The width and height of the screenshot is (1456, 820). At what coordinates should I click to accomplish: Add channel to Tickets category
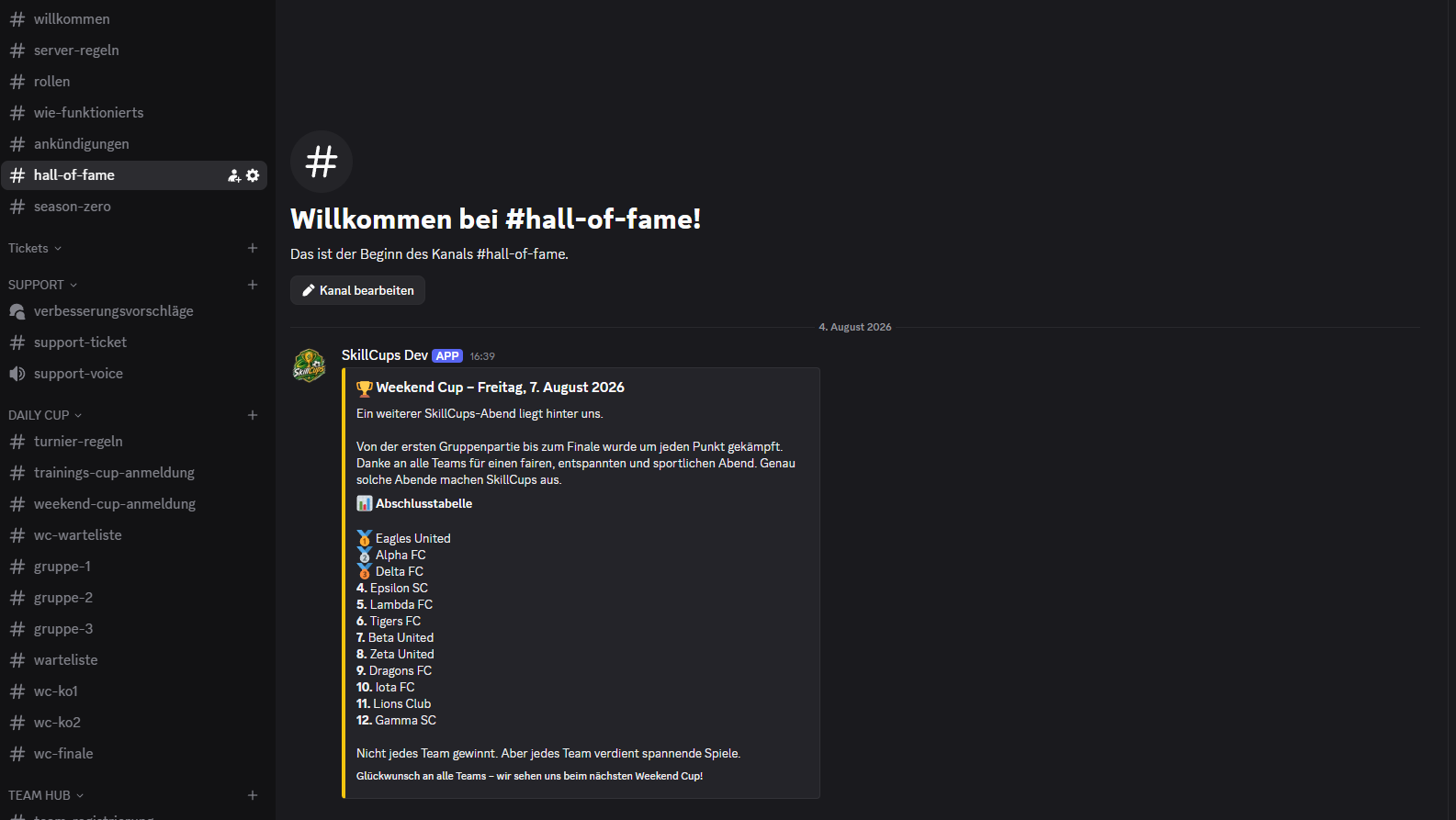(253, 248)
